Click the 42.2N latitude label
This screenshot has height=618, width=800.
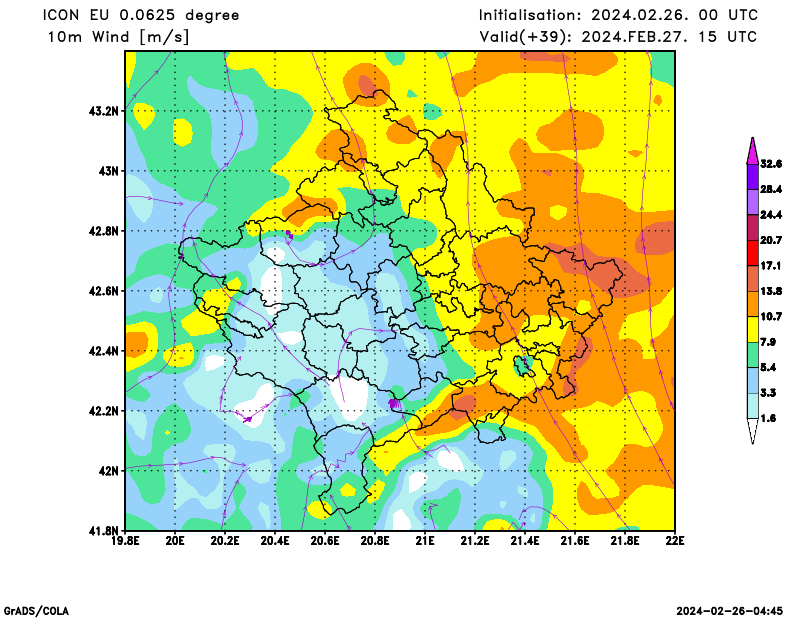click(x=104, y=411)
